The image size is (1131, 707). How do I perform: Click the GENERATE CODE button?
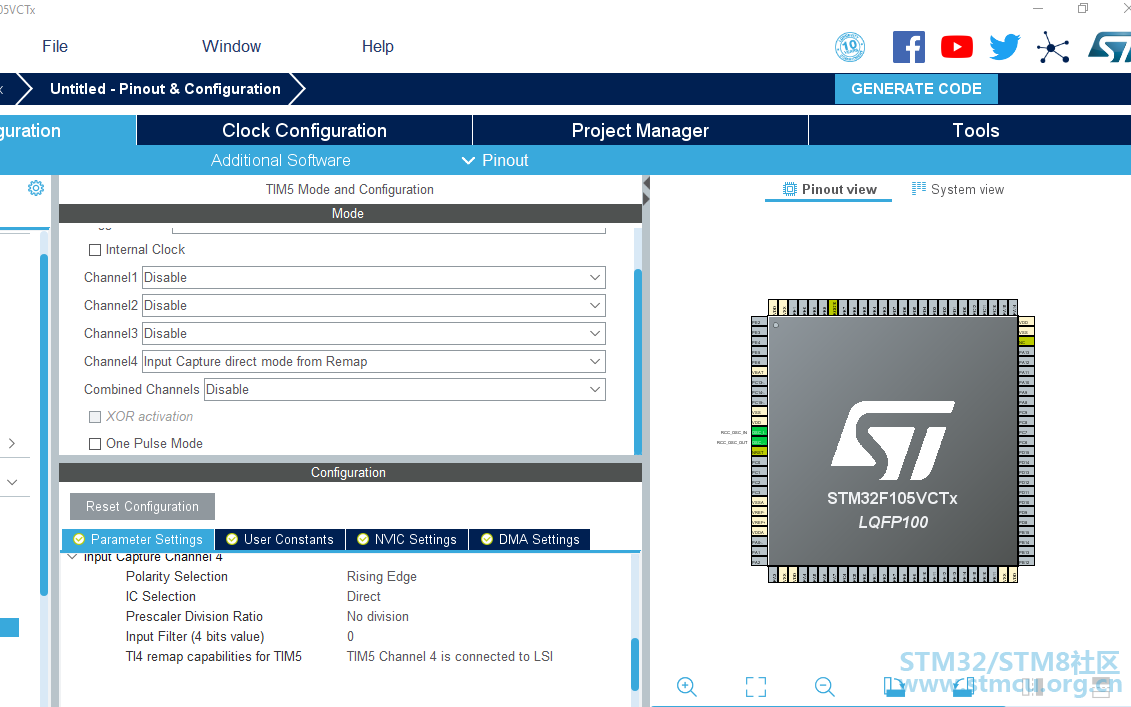click(916, 89)
